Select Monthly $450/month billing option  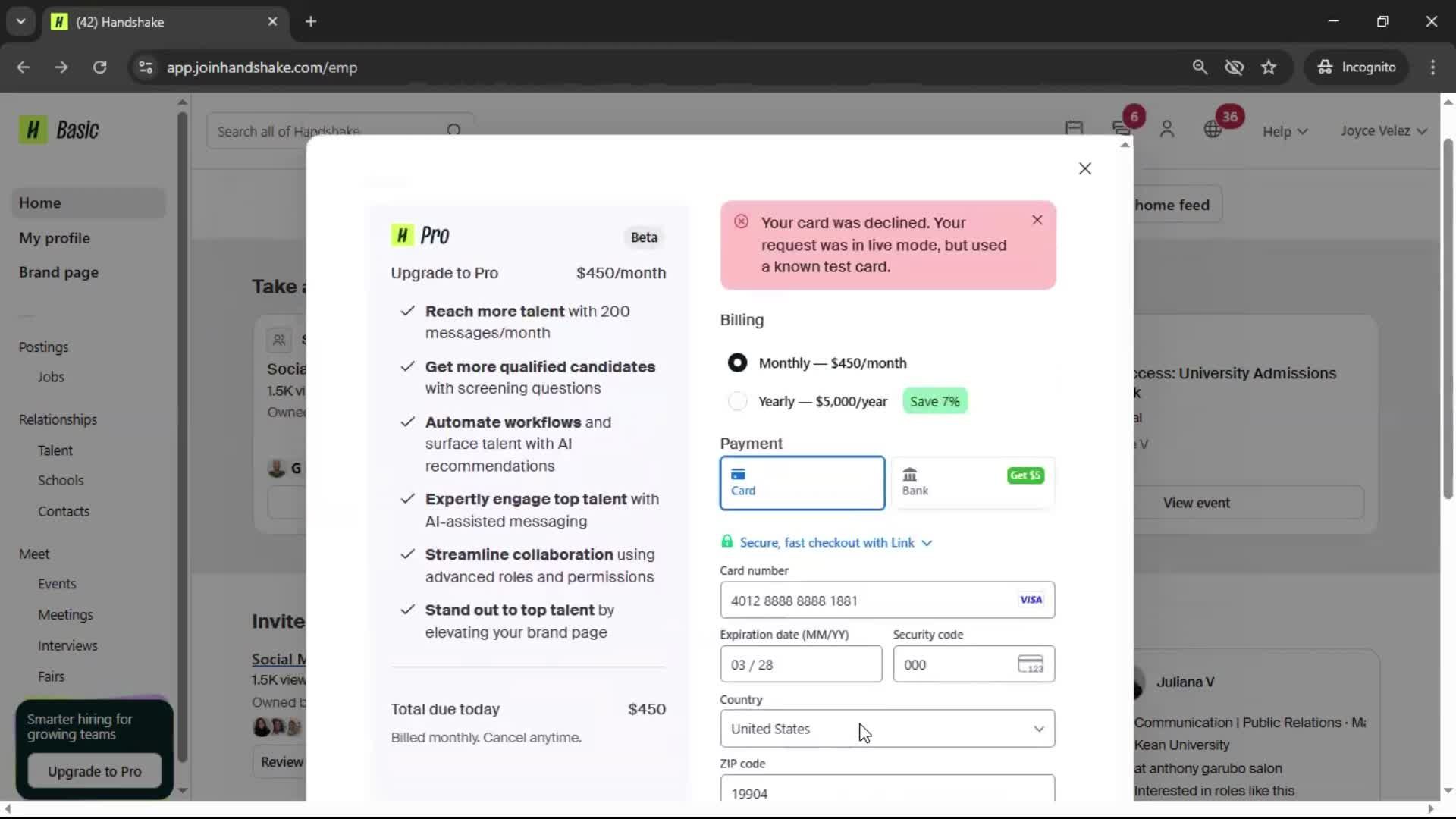coord(737,362)
